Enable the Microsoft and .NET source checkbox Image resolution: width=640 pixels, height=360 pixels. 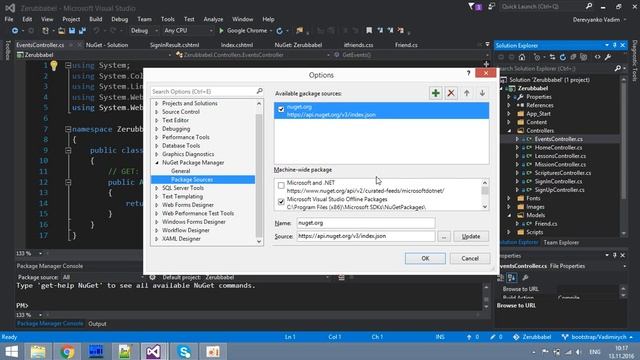pyautogui.click(x=281, y=186)
